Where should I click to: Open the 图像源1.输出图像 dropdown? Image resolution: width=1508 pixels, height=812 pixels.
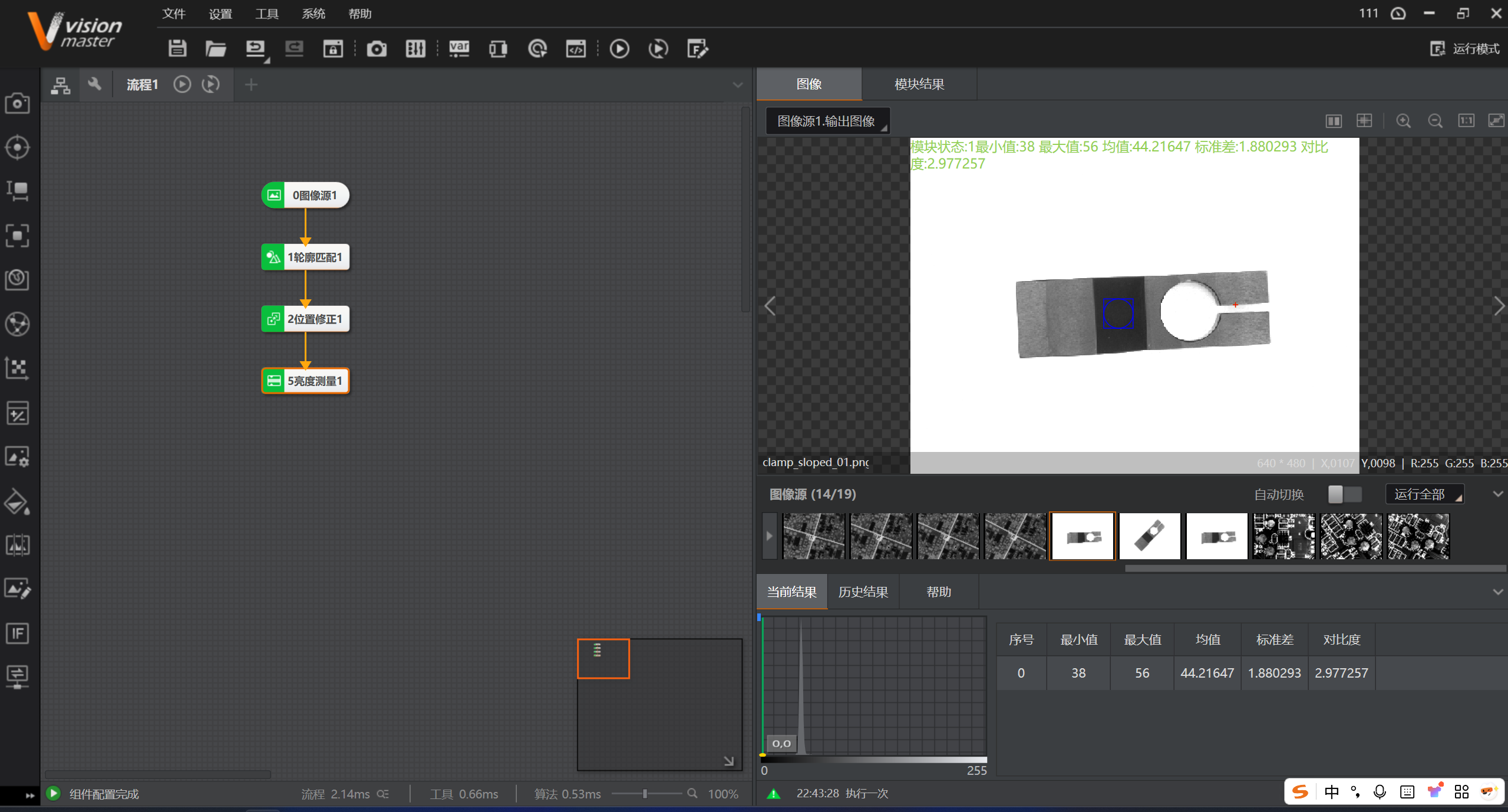827,121
